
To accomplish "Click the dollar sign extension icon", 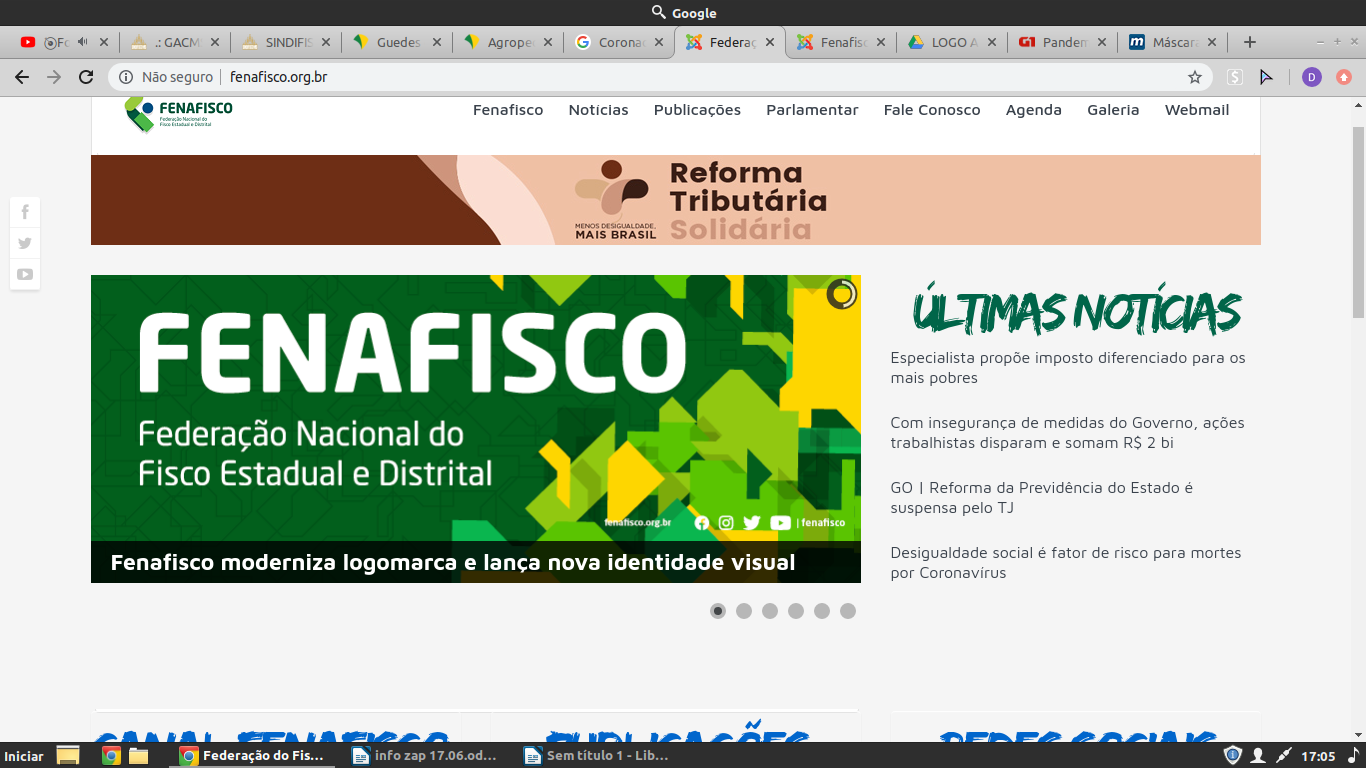I will tap(1235, 77).
